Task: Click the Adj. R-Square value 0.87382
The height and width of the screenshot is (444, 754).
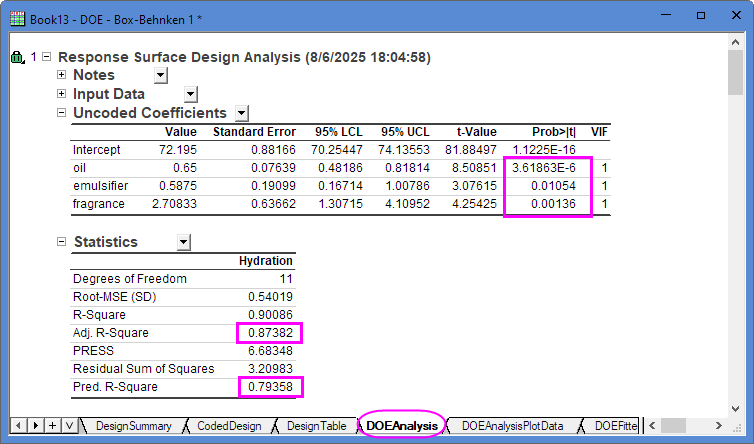Action: pos(270,333)
